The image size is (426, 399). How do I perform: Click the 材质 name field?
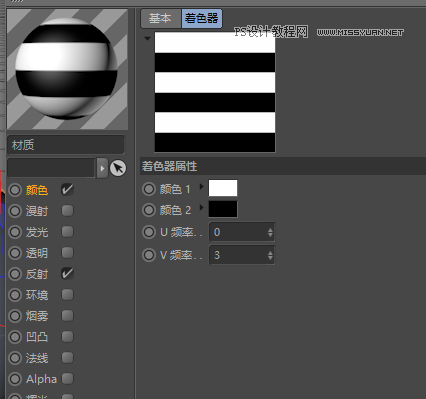click(x=66, y=145)
